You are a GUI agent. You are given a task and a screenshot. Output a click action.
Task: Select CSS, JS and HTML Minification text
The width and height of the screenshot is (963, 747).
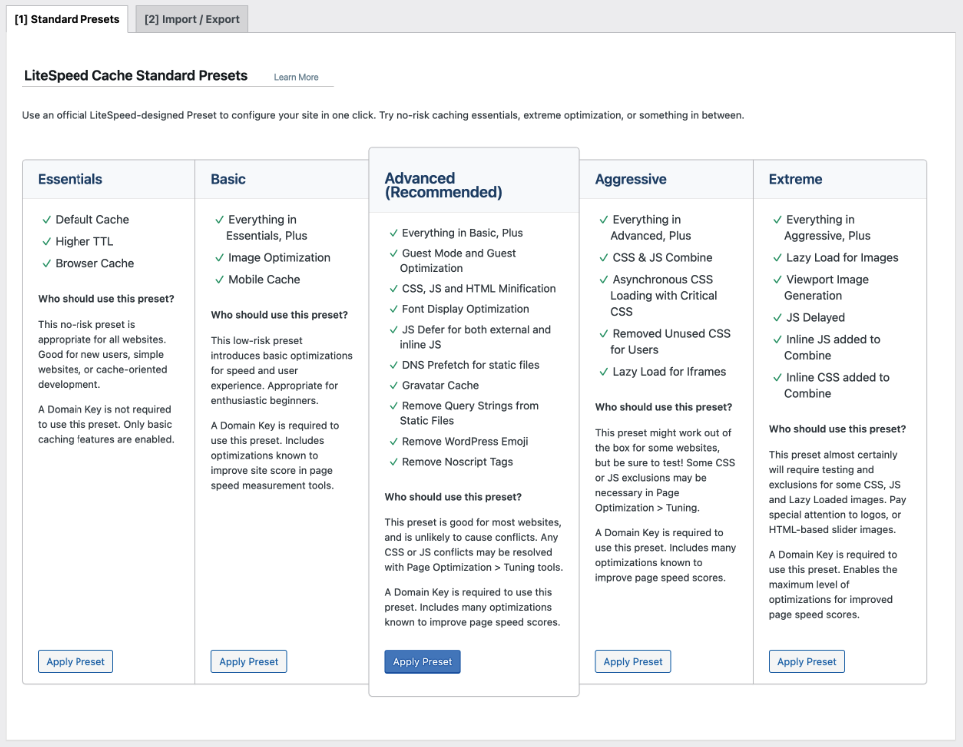(x=478, y=289)
